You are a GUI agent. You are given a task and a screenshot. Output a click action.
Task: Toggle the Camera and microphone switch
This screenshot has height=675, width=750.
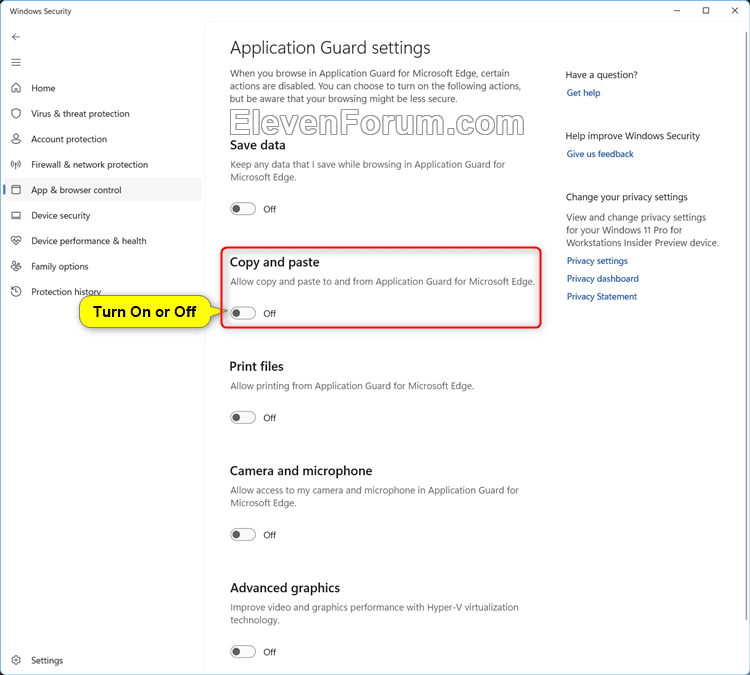243,535
